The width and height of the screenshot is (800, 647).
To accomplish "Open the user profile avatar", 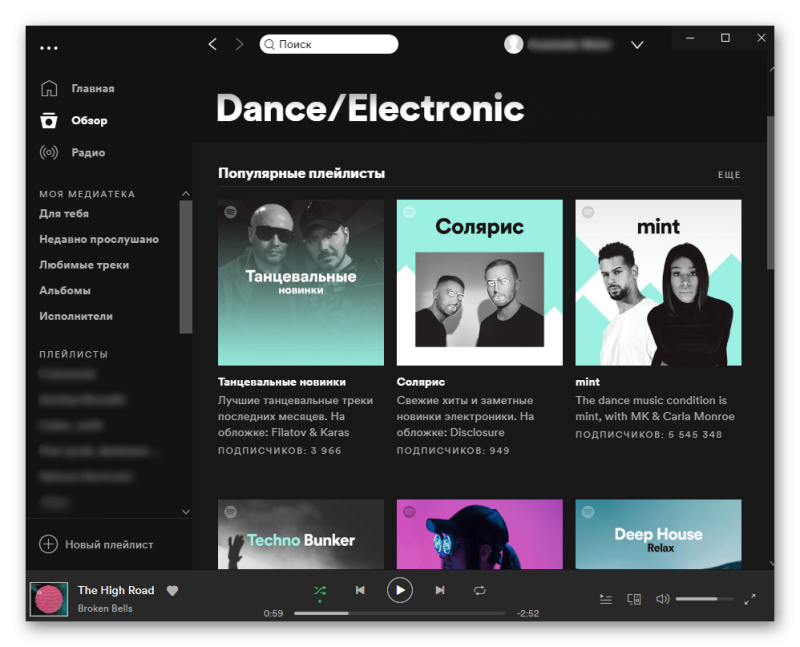I will (513, 44).
